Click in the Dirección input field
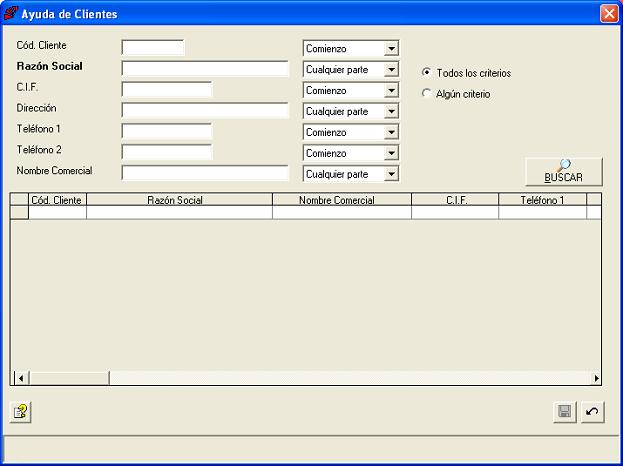 pyautogui.click(x=205, y=110)
